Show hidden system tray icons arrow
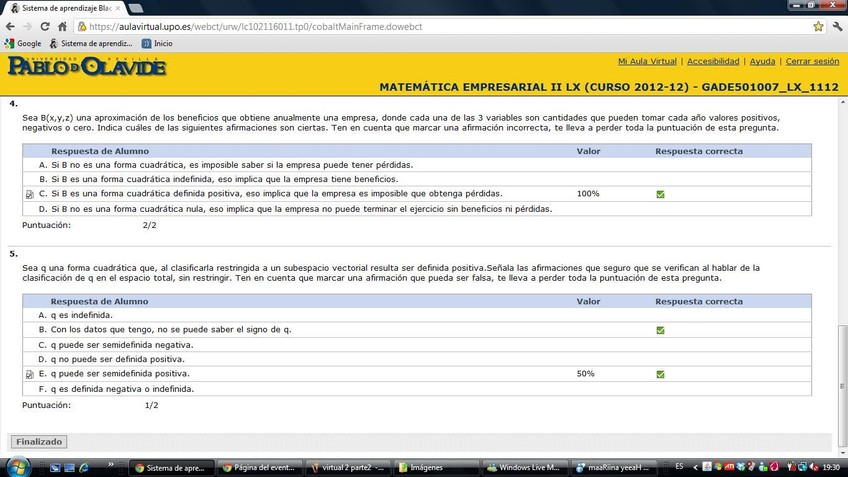This screenshot has width=848, height=477. point(697,467)
